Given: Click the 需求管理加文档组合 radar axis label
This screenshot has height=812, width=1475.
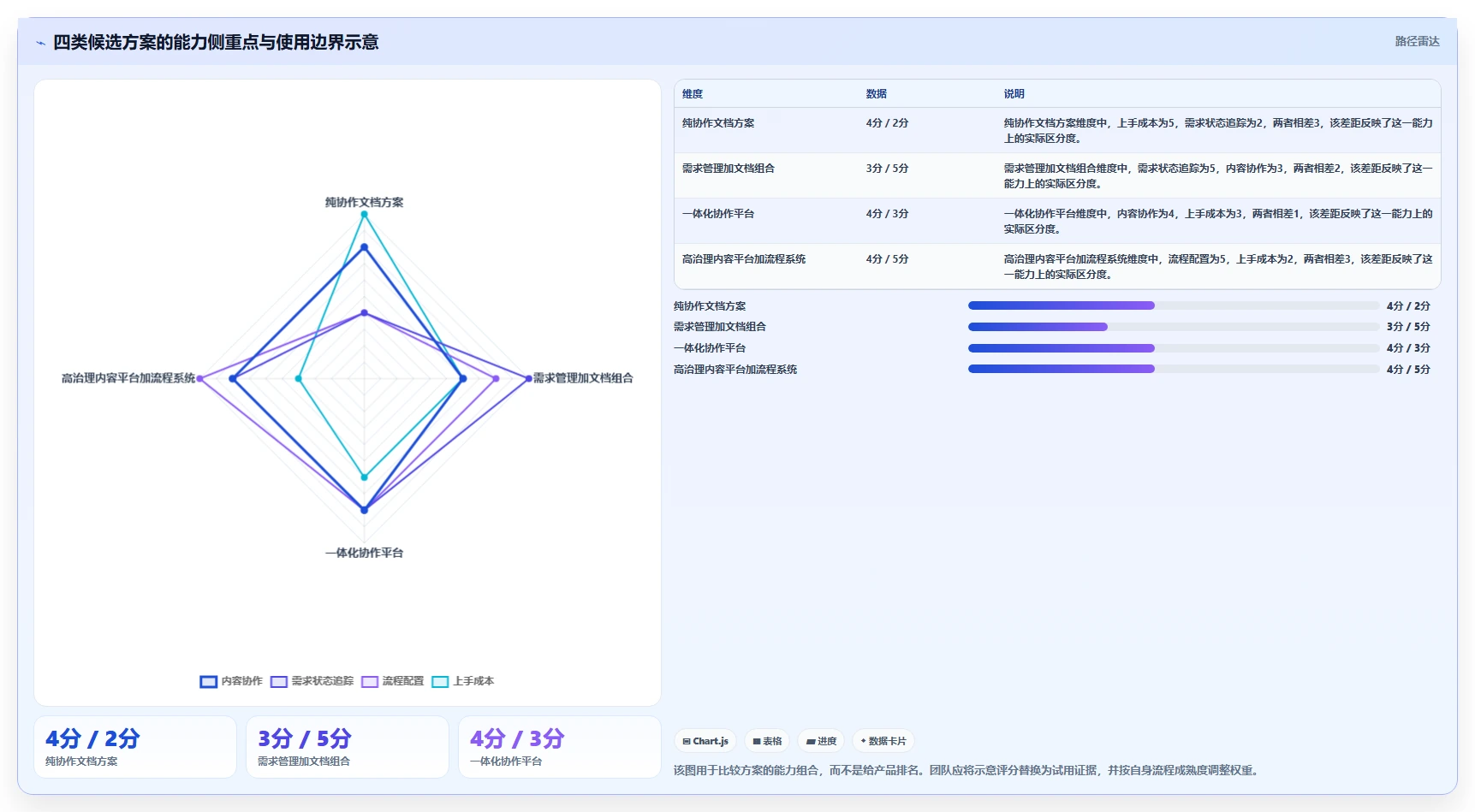Looking at the screenshot, I should (583, 378).
